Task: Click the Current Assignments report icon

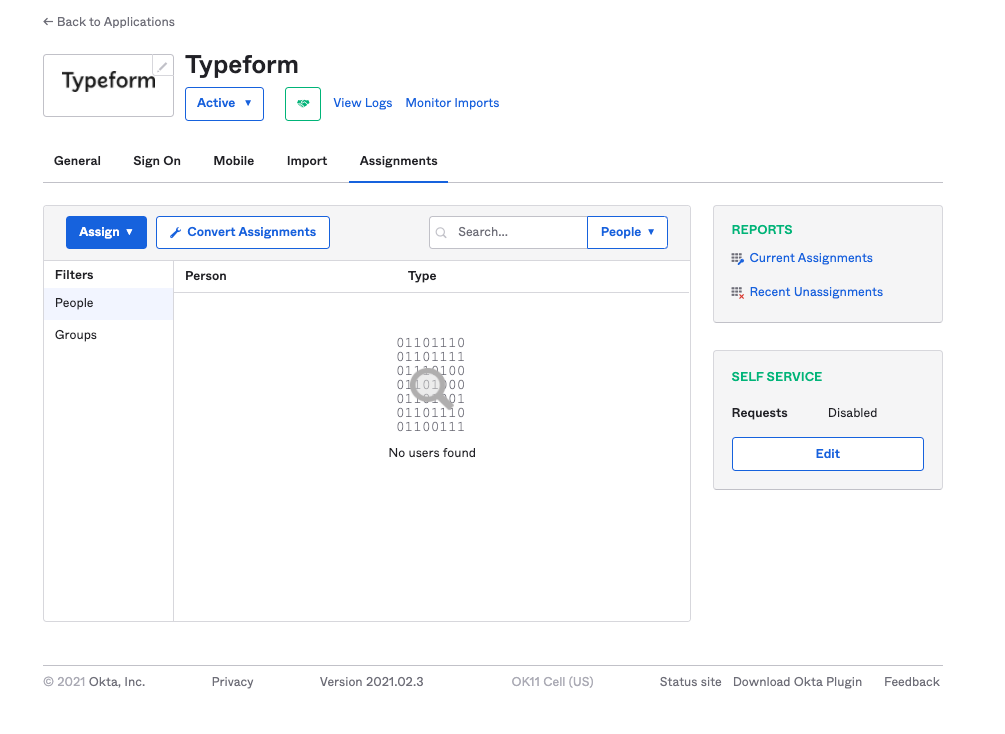Action: point(737,258)
